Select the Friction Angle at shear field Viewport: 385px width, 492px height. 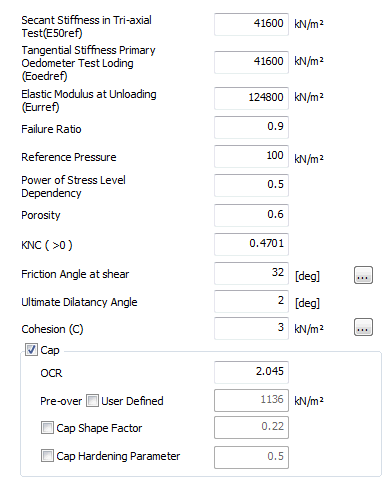click(x=251, y=273)
